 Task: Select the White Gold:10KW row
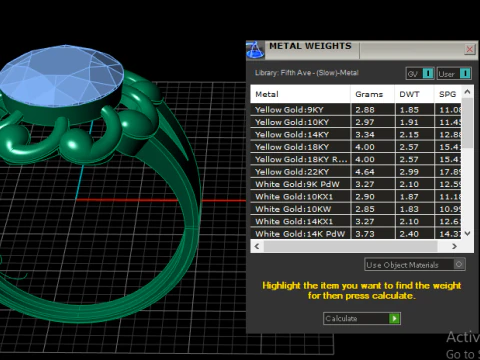tap(356, 209)
